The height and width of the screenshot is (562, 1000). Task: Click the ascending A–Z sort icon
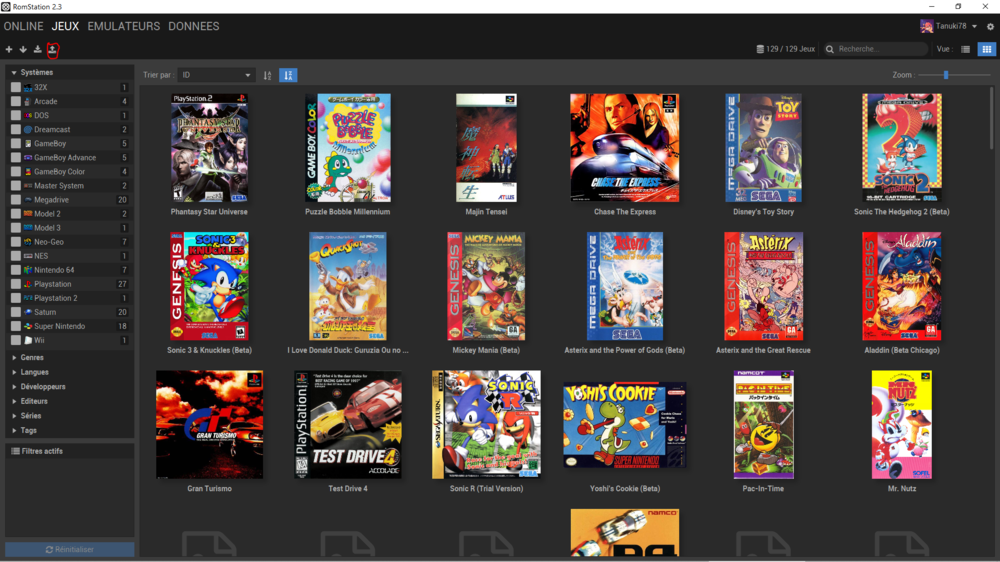click(x=267, y=75)
